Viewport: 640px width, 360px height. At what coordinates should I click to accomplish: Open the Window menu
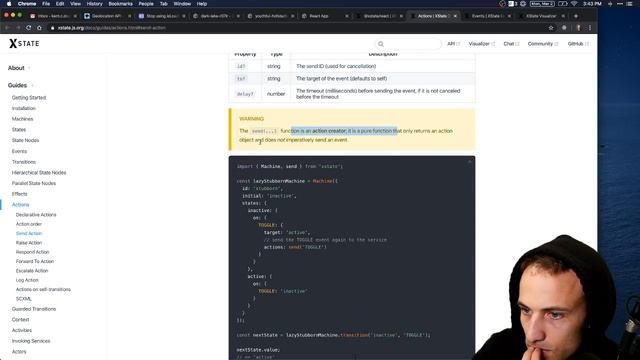(182, 4)
